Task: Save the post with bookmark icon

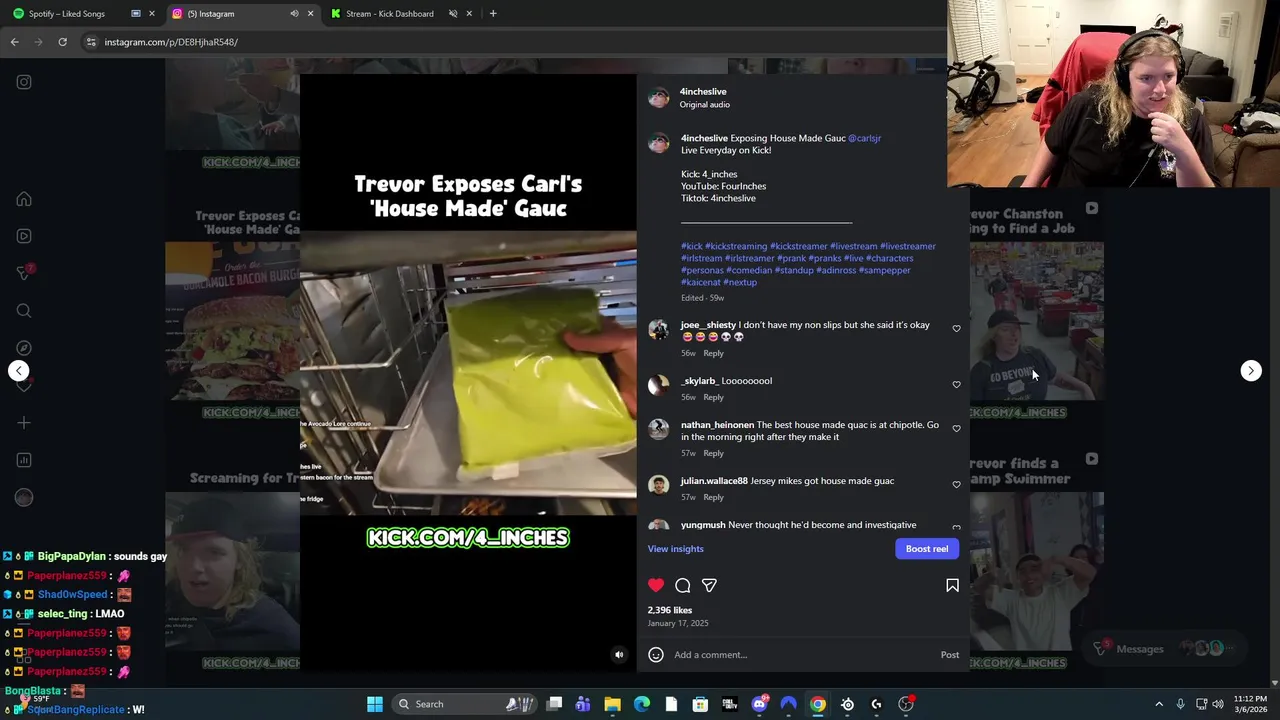Action: coord(952,585)
